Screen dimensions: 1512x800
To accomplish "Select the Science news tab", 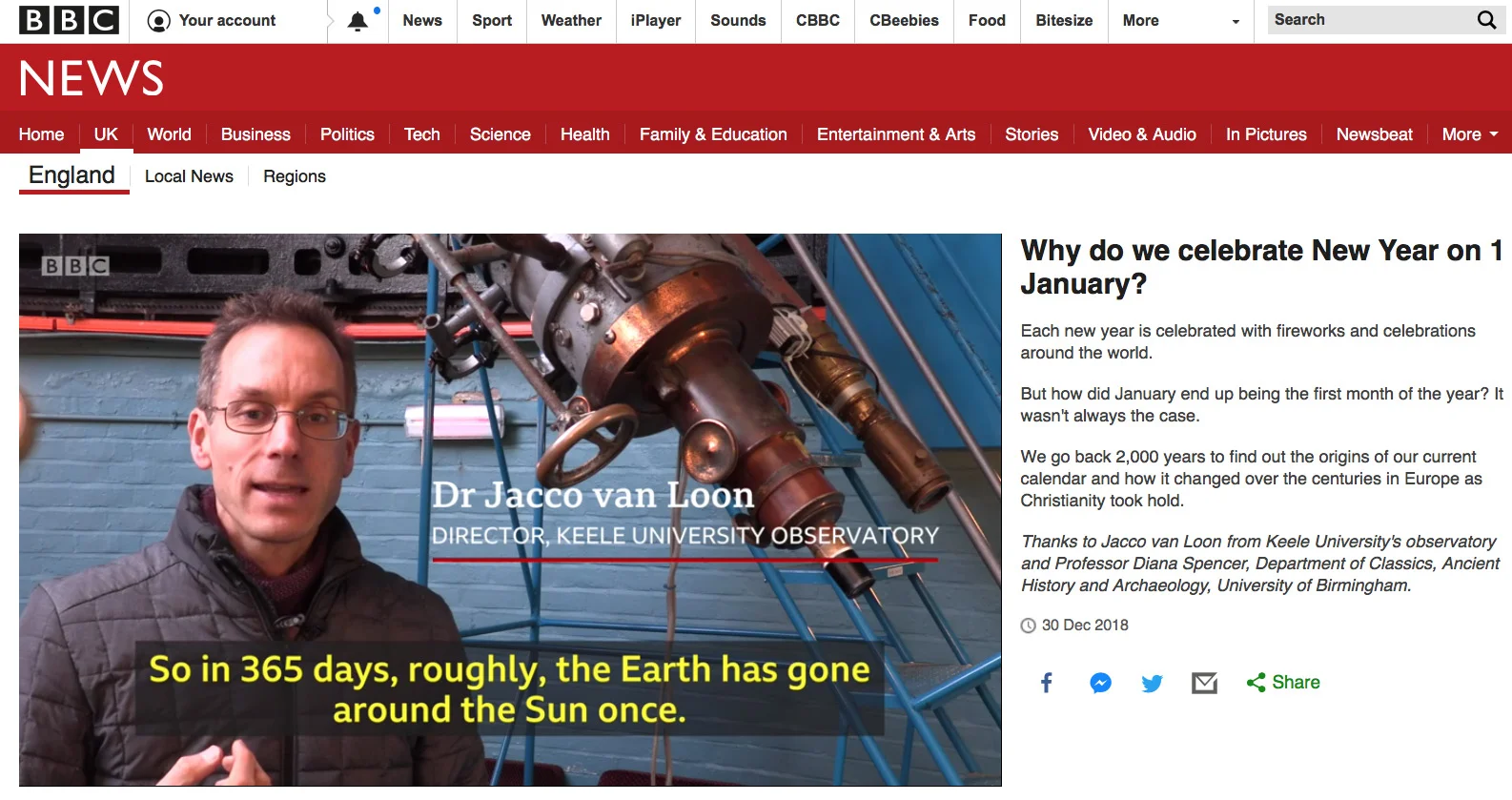I will 500,134.
